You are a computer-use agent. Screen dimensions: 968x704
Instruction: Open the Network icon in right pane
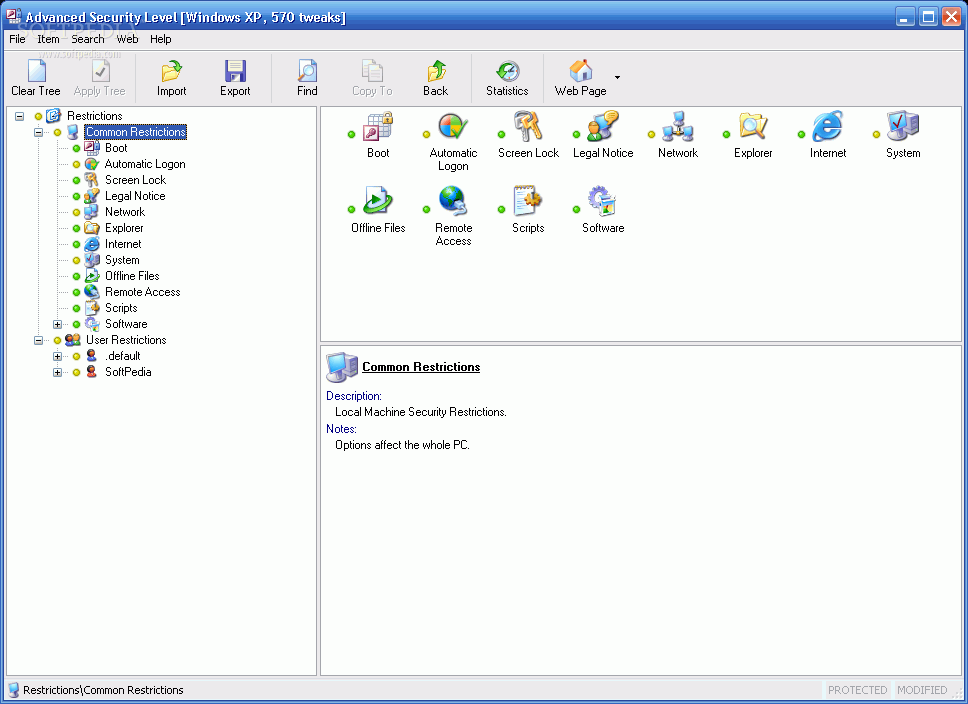(x=678, y=127)
